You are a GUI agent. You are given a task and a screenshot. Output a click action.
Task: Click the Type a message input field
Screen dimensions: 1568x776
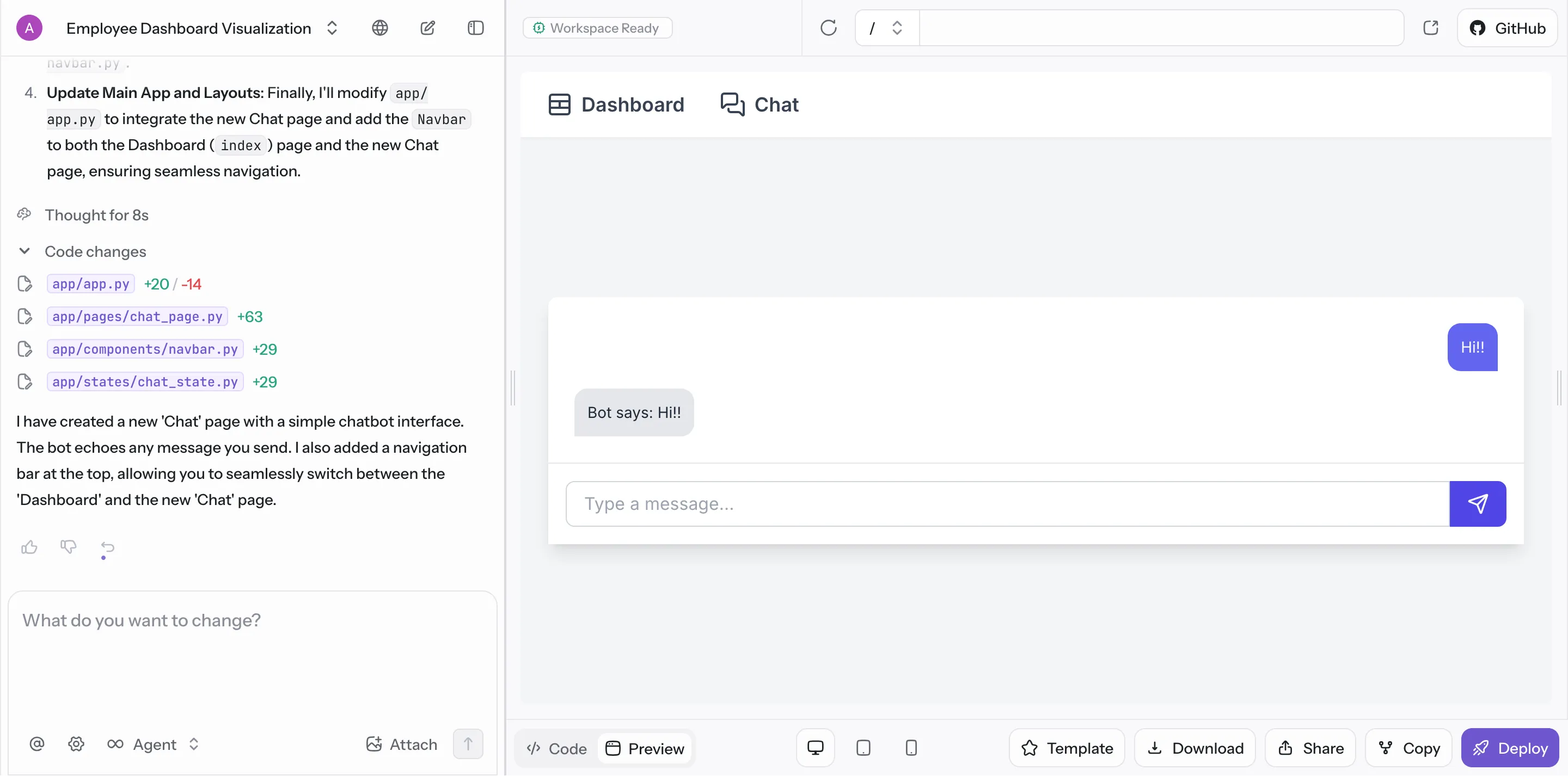pyautogui.click(x=1007, y=504)
